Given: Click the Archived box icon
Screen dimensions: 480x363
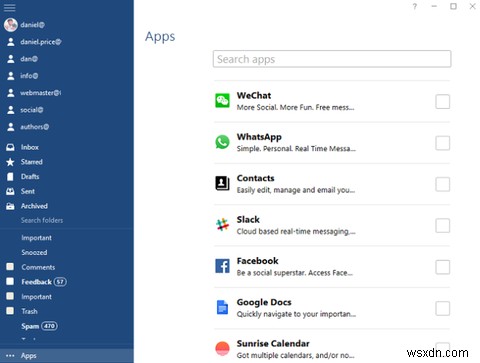Looking at the screenshot, I should click(x=10, y=206).
